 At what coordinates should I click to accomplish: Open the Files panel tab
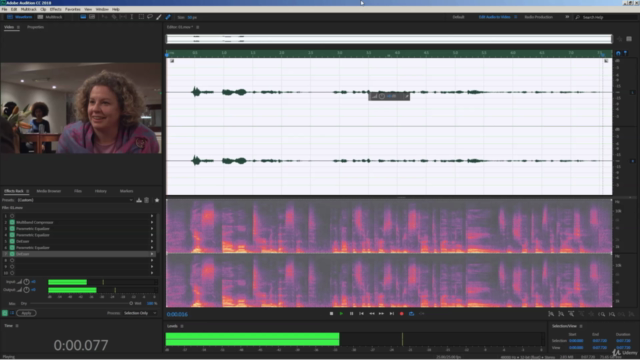click(78, 191)
